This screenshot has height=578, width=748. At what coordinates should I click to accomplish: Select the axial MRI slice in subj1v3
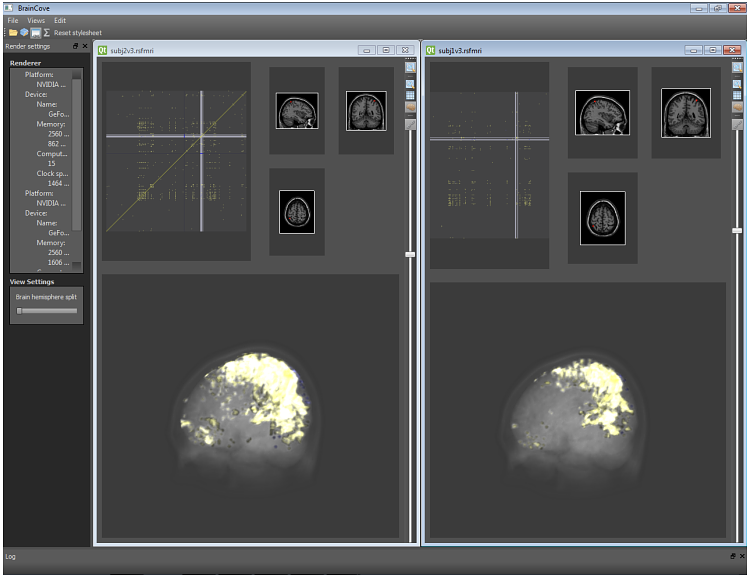coord(603,218)
